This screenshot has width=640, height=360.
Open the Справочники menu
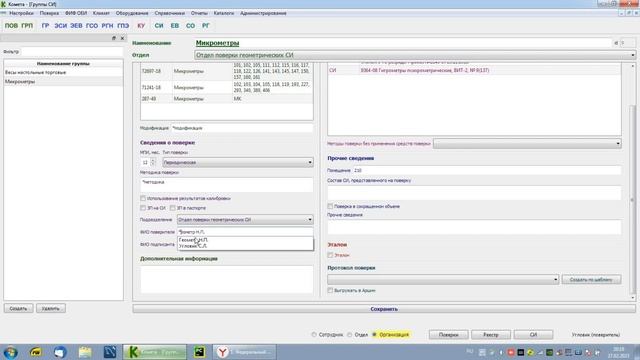169,13
